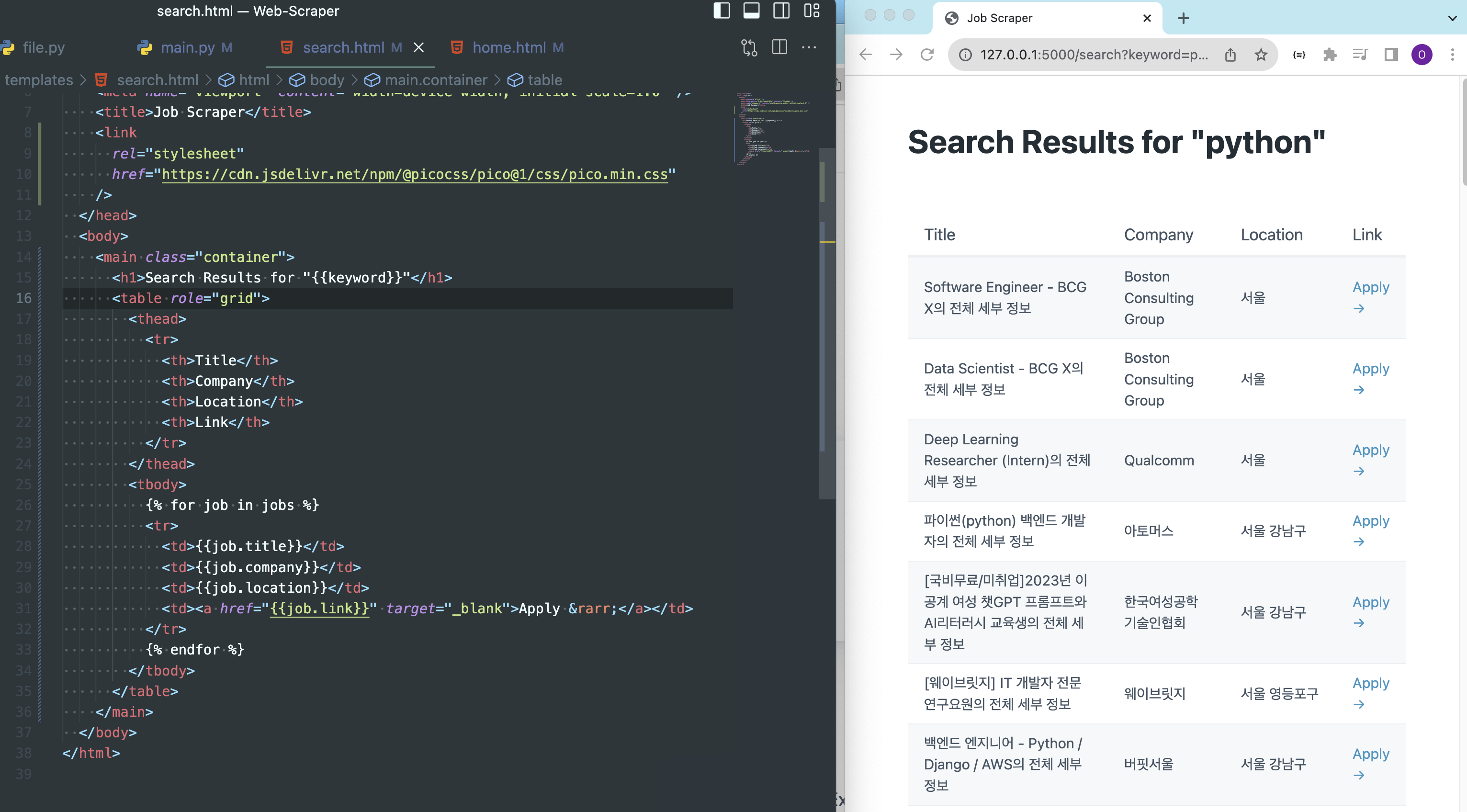1467x812 pixels.
Task: Expand the Chrome tab search chevron
Action: coord(1452,18)
